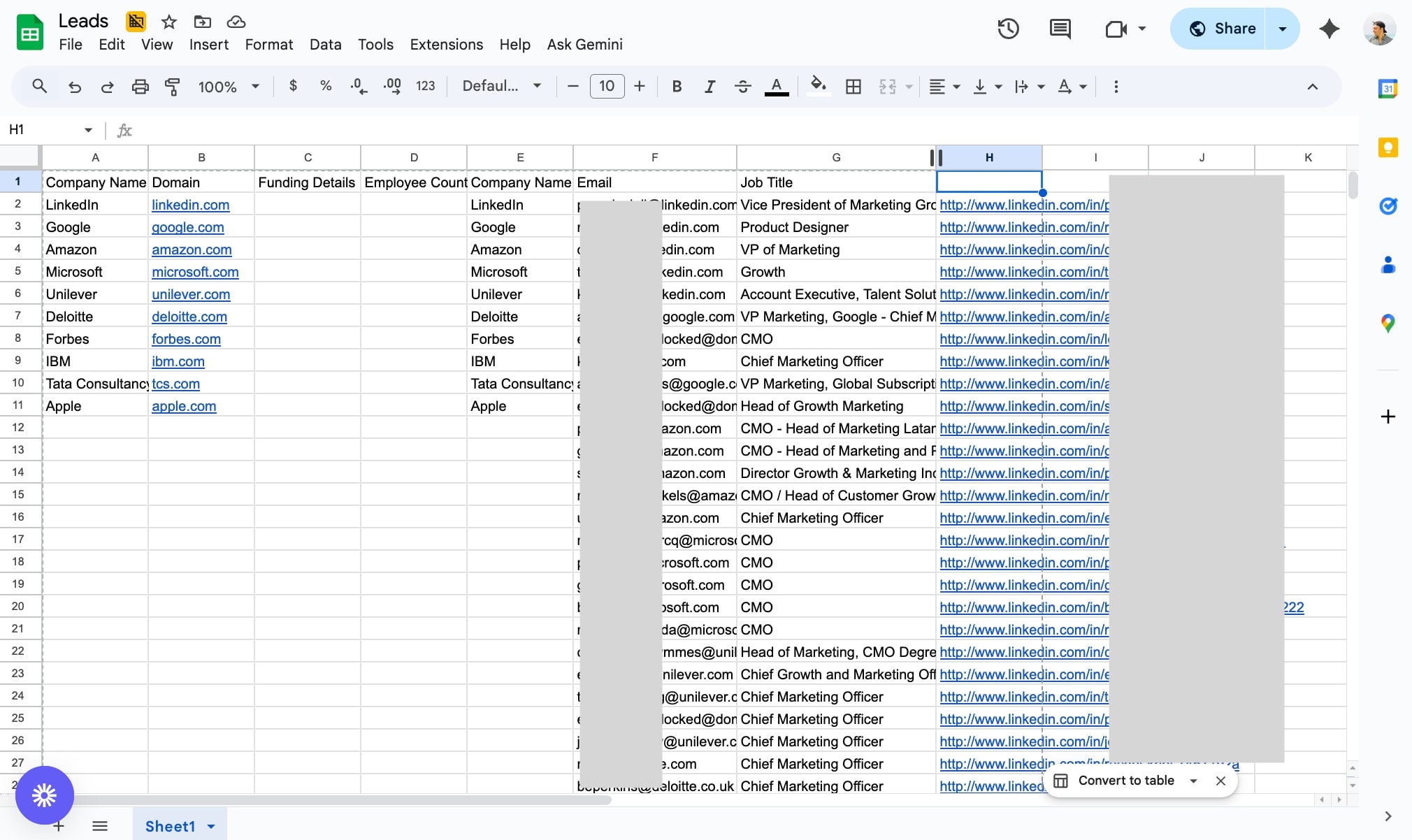
Task: Decrease decimal places
Action: [x=359, y=86]
